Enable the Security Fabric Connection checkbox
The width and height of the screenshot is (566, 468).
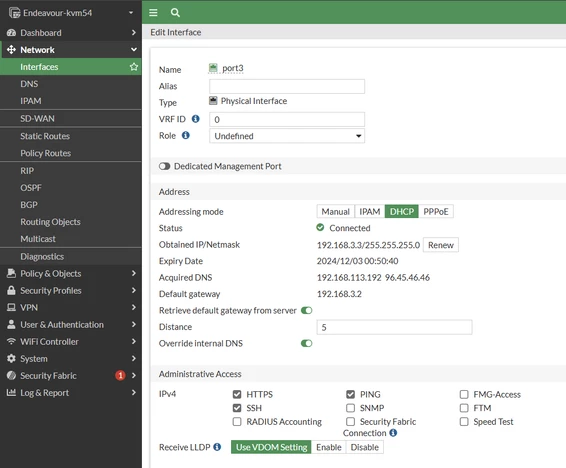[x=351, y=422]
